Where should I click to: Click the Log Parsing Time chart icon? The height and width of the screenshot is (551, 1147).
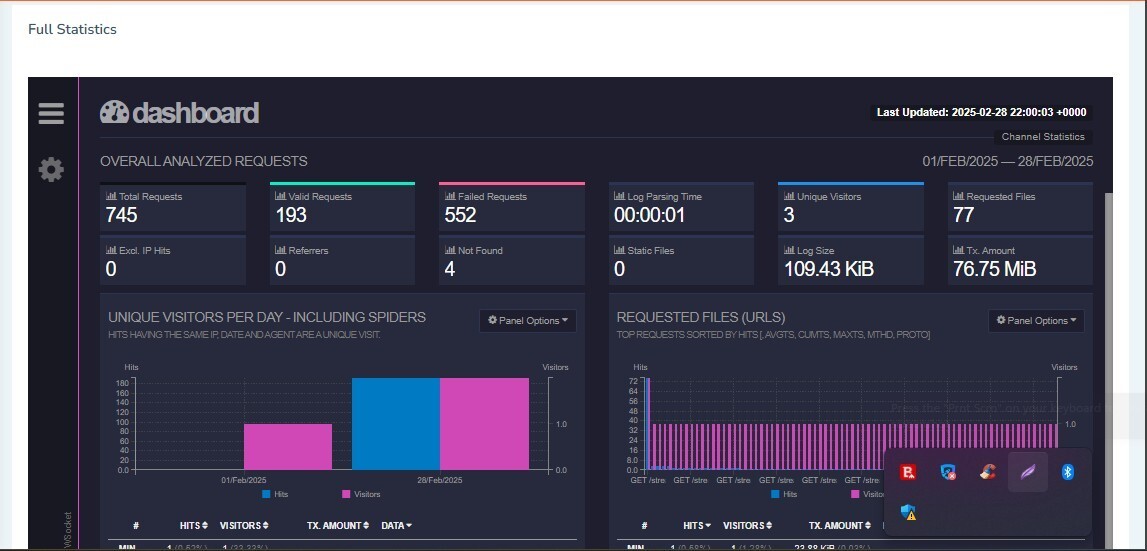620,196
